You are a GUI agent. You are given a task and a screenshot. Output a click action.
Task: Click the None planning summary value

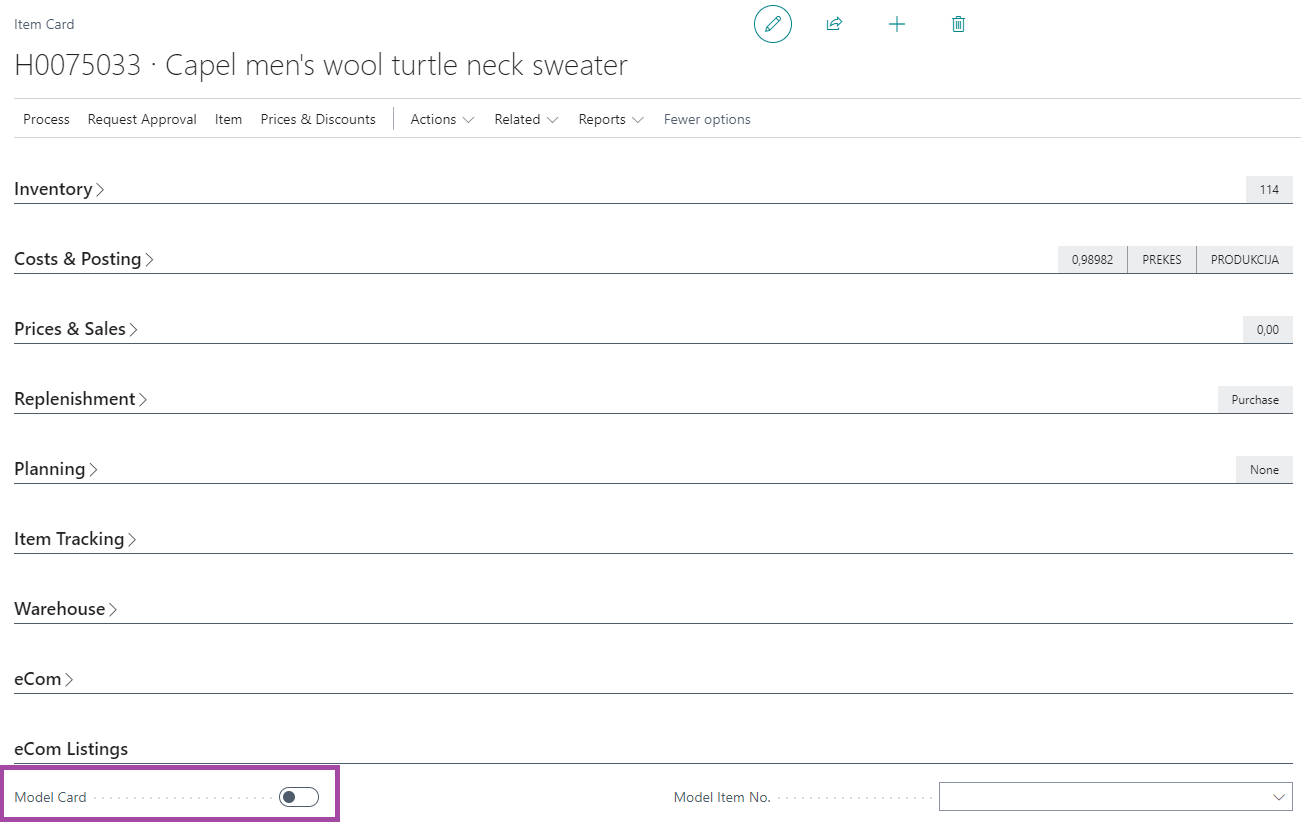[1264, 470]
